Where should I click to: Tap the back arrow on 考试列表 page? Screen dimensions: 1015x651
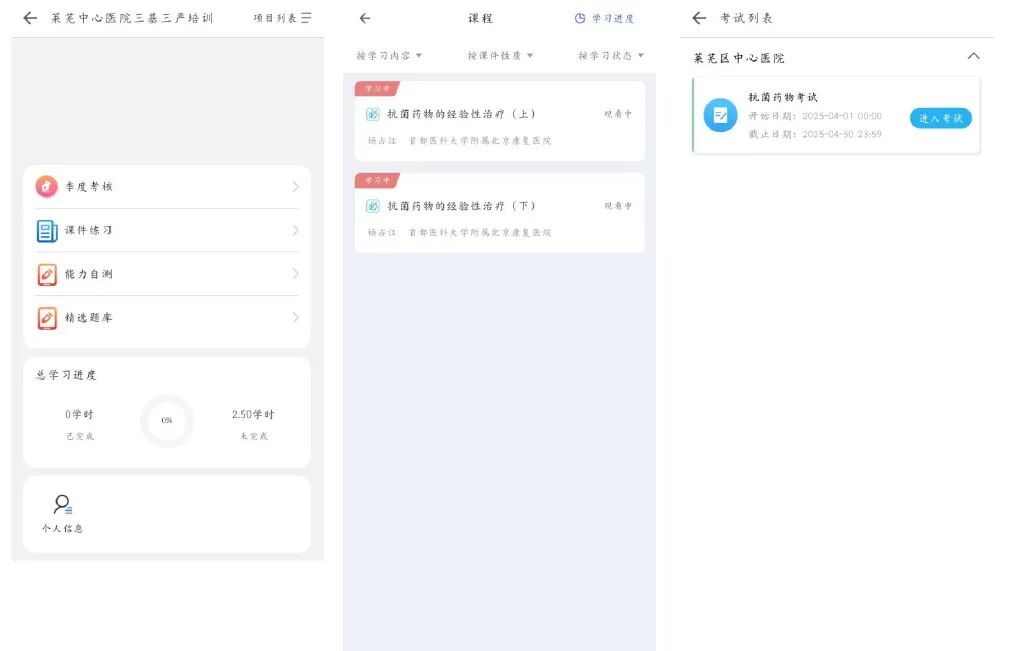pos(697,17)
